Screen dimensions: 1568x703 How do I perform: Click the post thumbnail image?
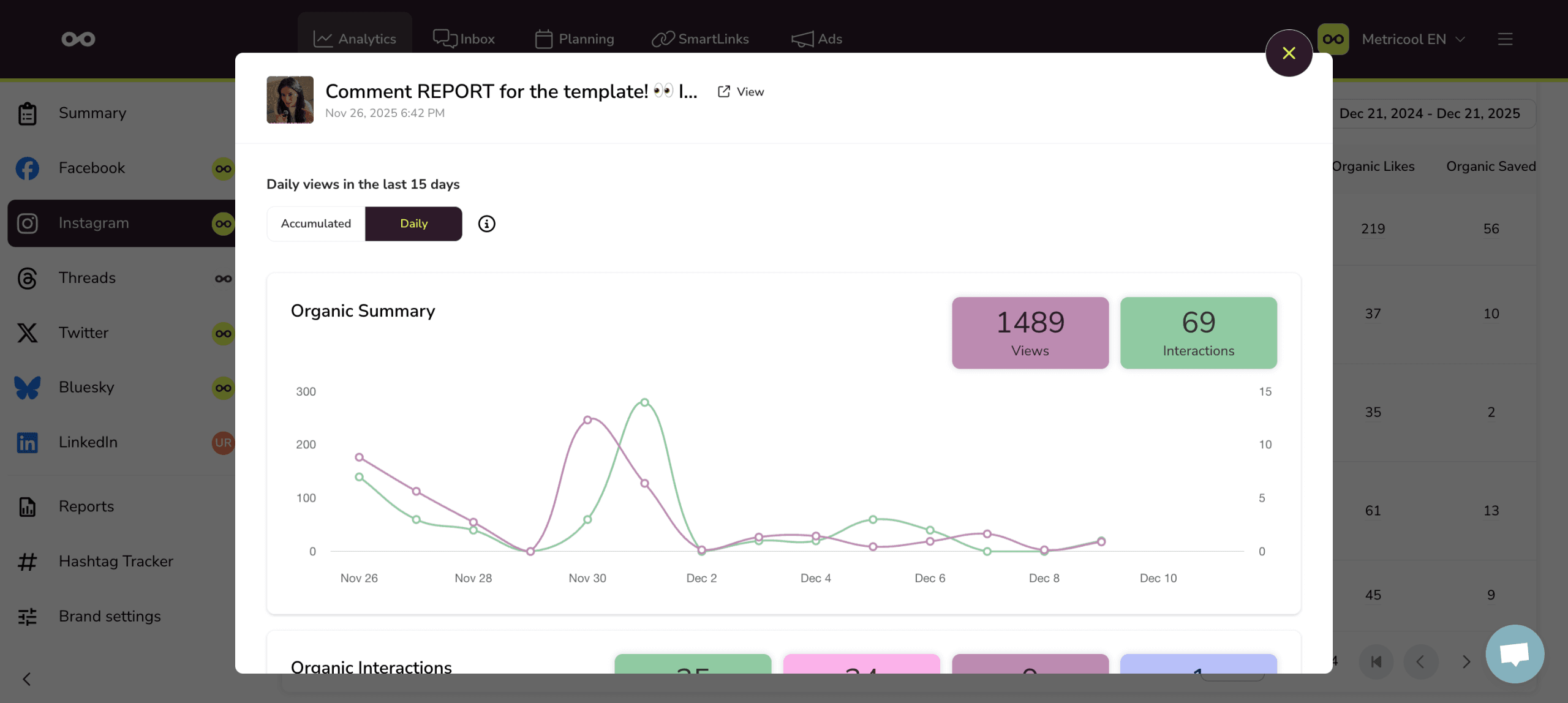pos(290,100)
